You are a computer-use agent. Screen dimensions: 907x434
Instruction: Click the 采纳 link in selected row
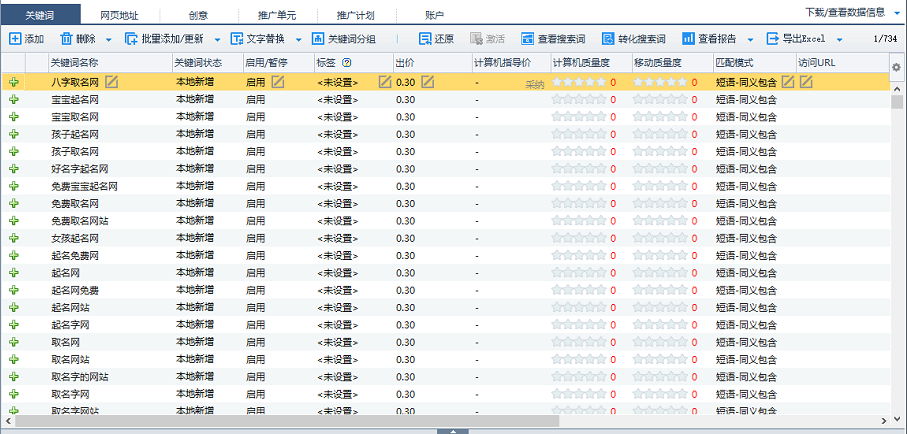pos(534,85)
